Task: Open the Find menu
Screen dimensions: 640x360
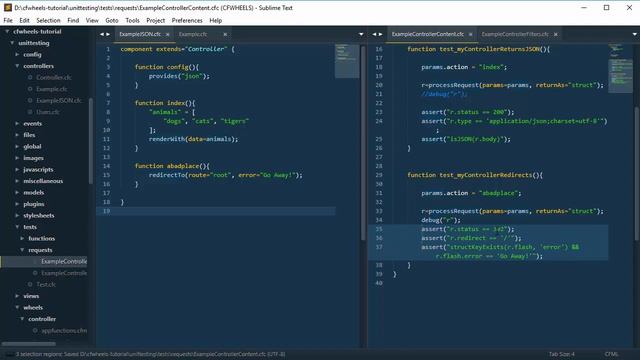Action: 73,20
